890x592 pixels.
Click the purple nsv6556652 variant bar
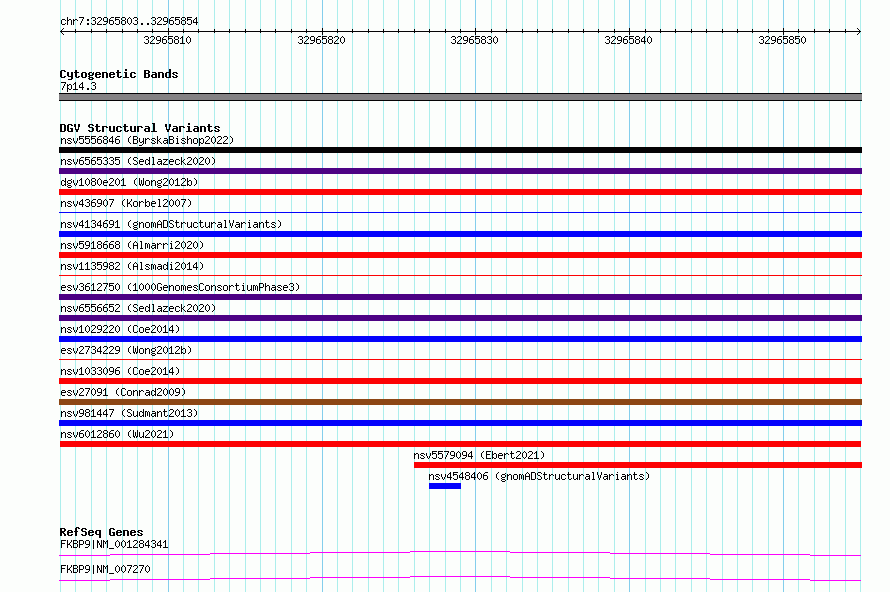point(460,318)
